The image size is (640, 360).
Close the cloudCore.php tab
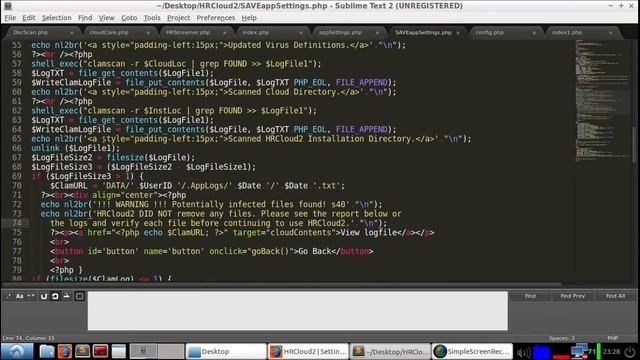[148, 33]
